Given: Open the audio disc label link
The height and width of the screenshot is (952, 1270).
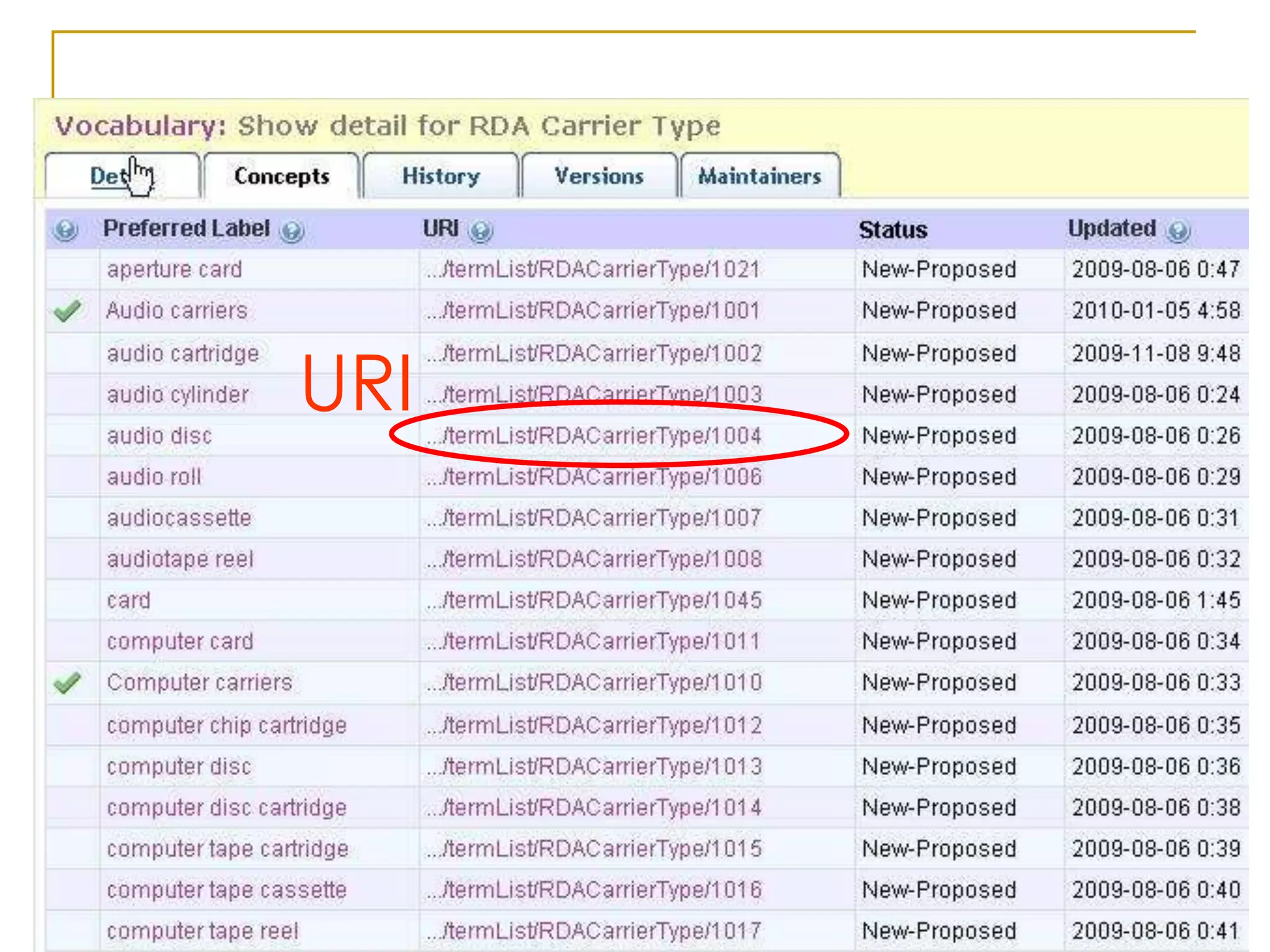Looking at the screenshot, I should (x=159, y=436).
